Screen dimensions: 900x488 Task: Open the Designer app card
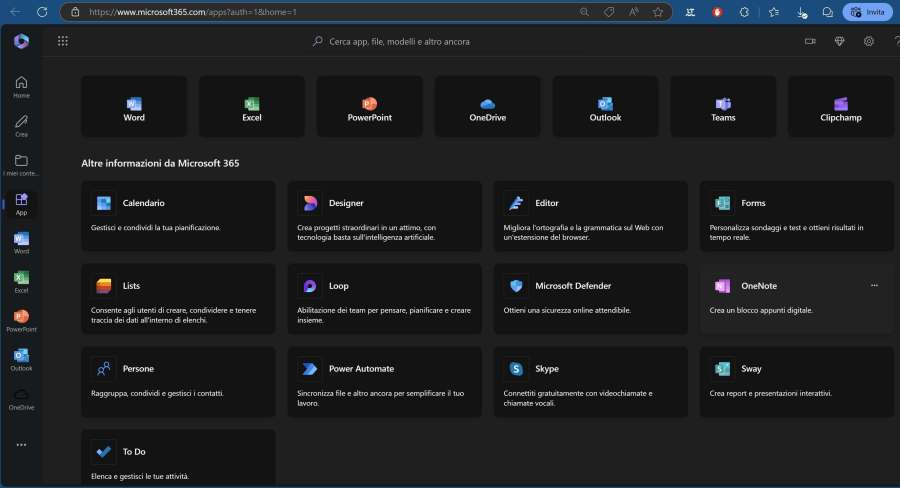pos(386,215)
